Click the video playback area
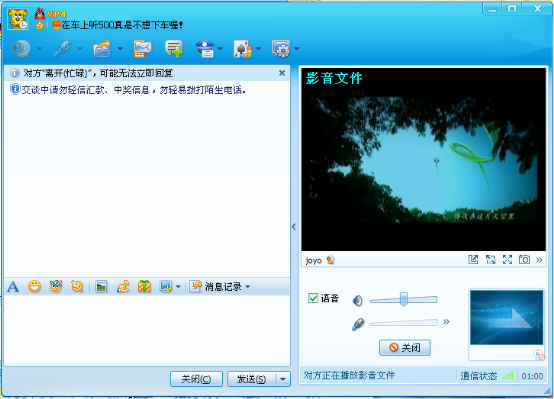The height and width of the screenshot is (399, 554). pyautogui.click(x=424, y=160)
